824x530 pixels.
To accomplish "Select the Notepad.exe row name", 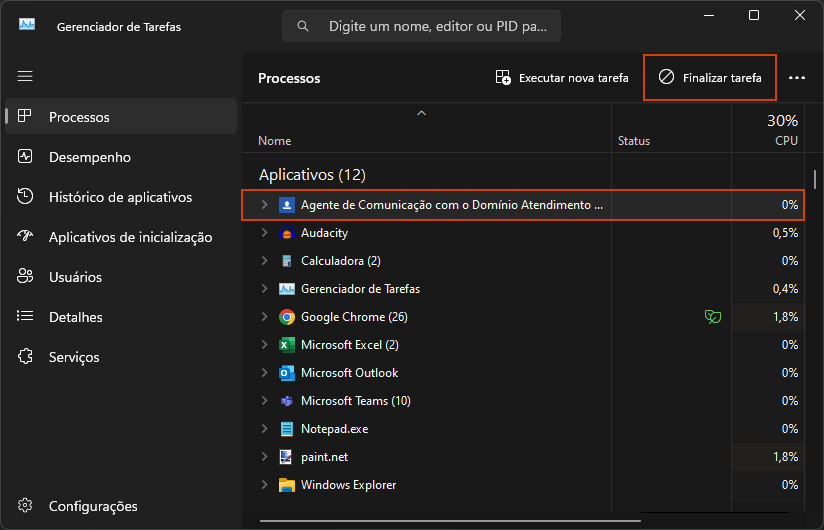I will click(x=334, y=429).
